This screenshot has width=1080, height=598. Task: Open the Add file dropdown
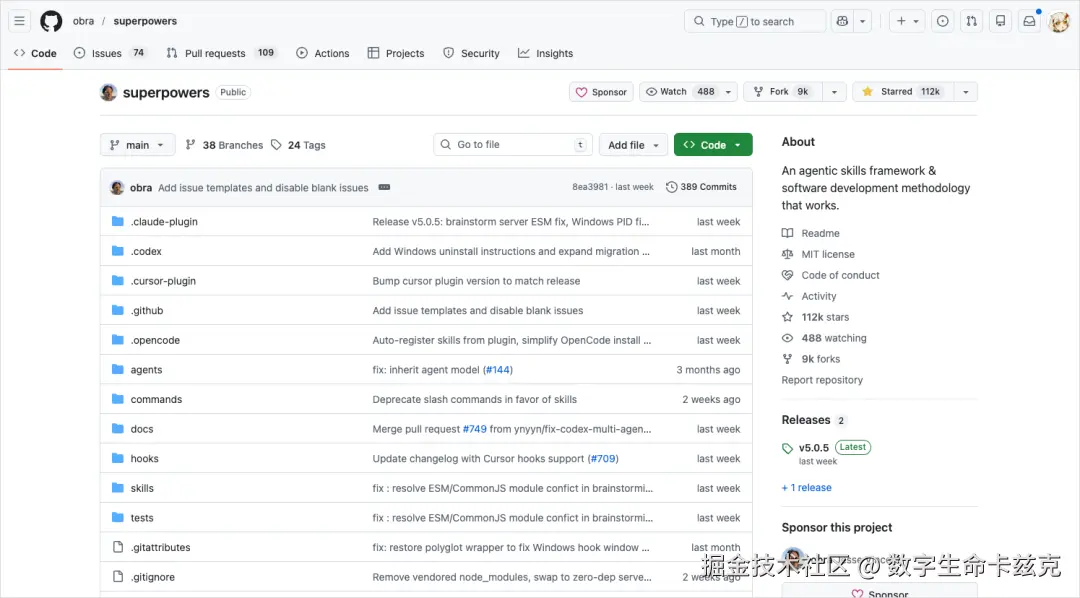[x=633, y=145]
